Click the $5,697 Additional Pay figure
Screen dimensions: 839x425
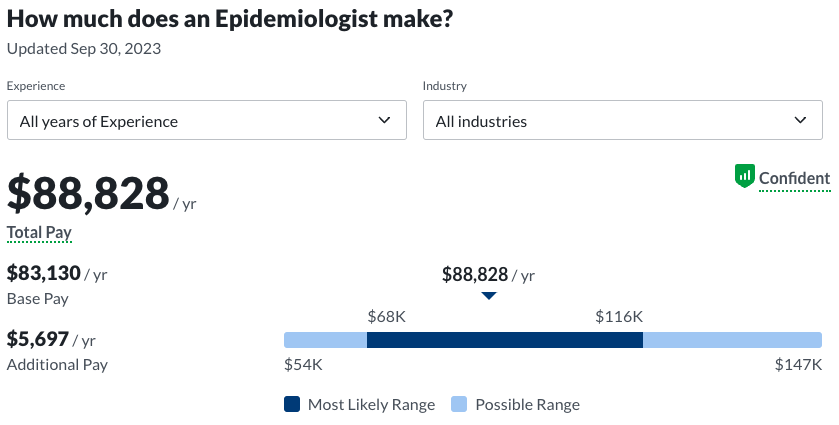[37, 340]
